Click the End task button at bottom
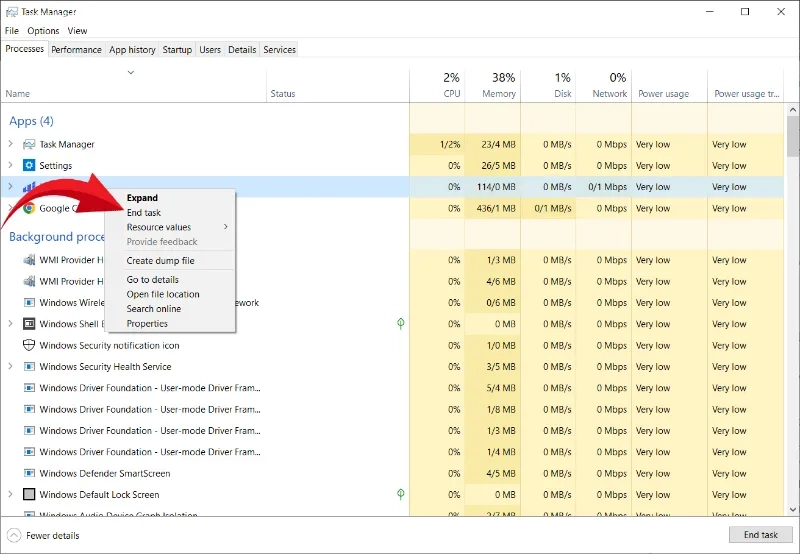The width and height of the screenshot is (800, 554). click(761, 535)
